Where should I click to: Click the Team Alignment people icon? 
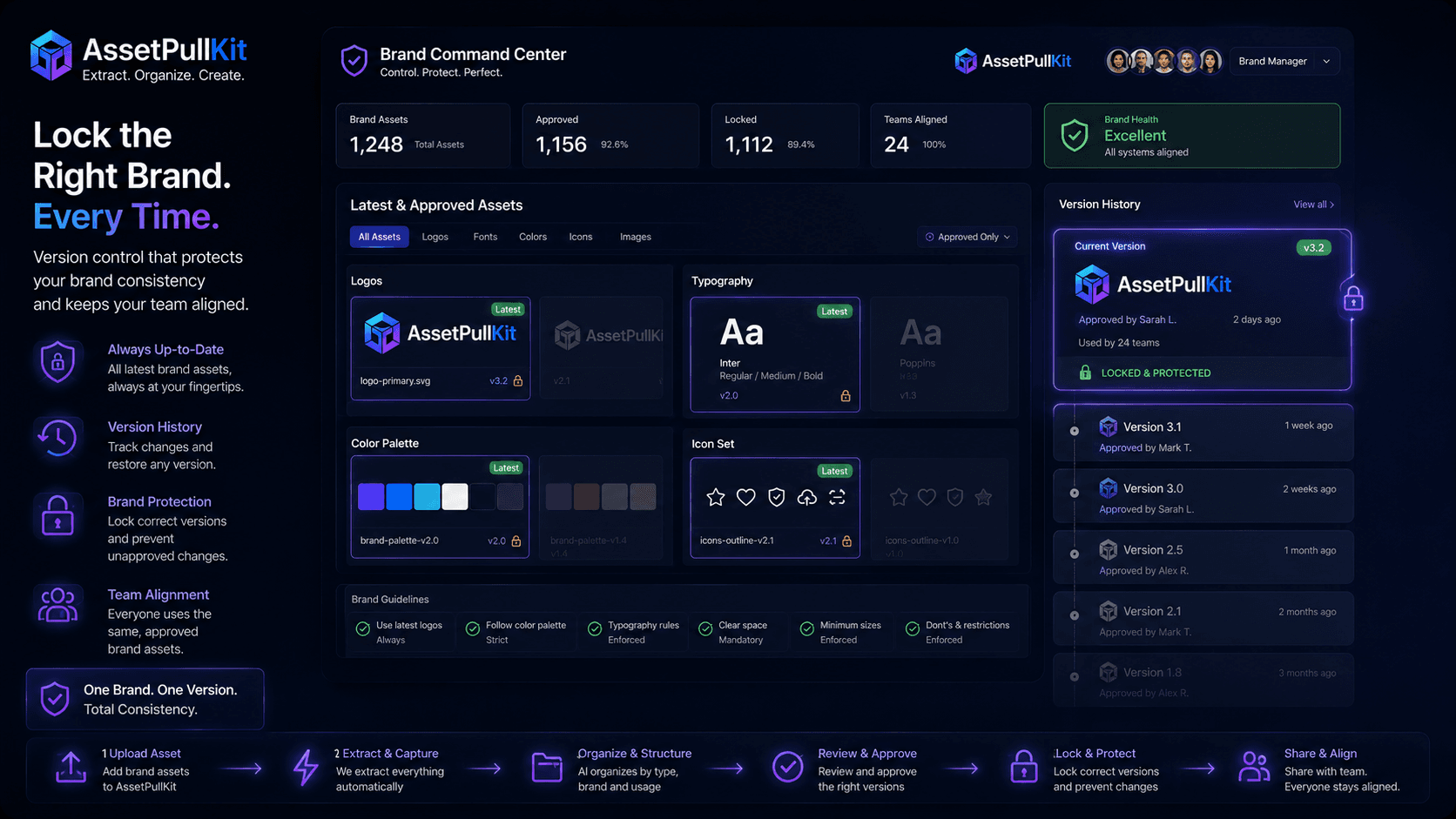click(x=57, y=605)
